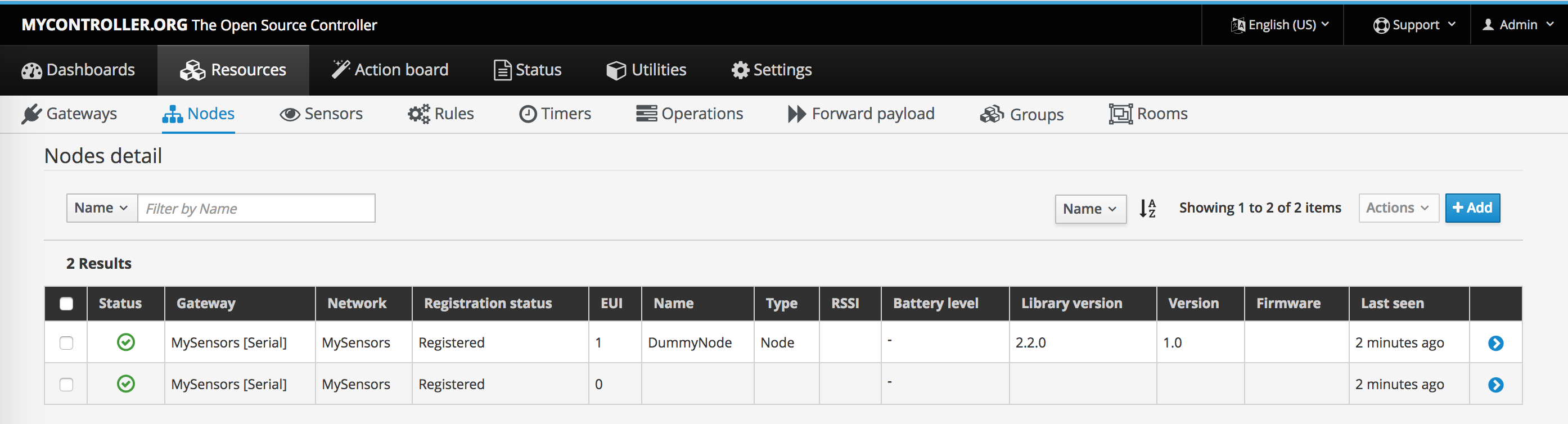
Task: Switch to the Operations tab
Action: [690, 114]
